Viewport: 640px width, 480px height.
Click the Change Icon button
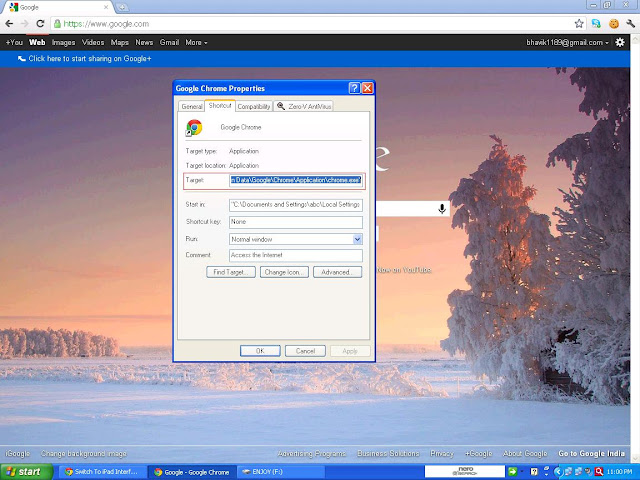click(284, 272)
